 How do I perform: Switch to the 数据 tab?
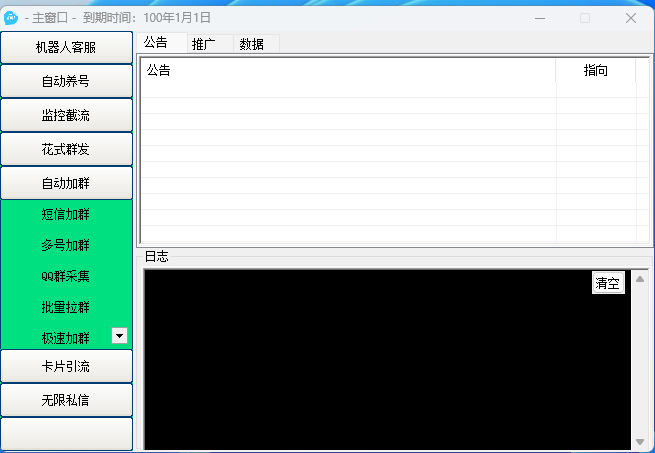point(252,43)
